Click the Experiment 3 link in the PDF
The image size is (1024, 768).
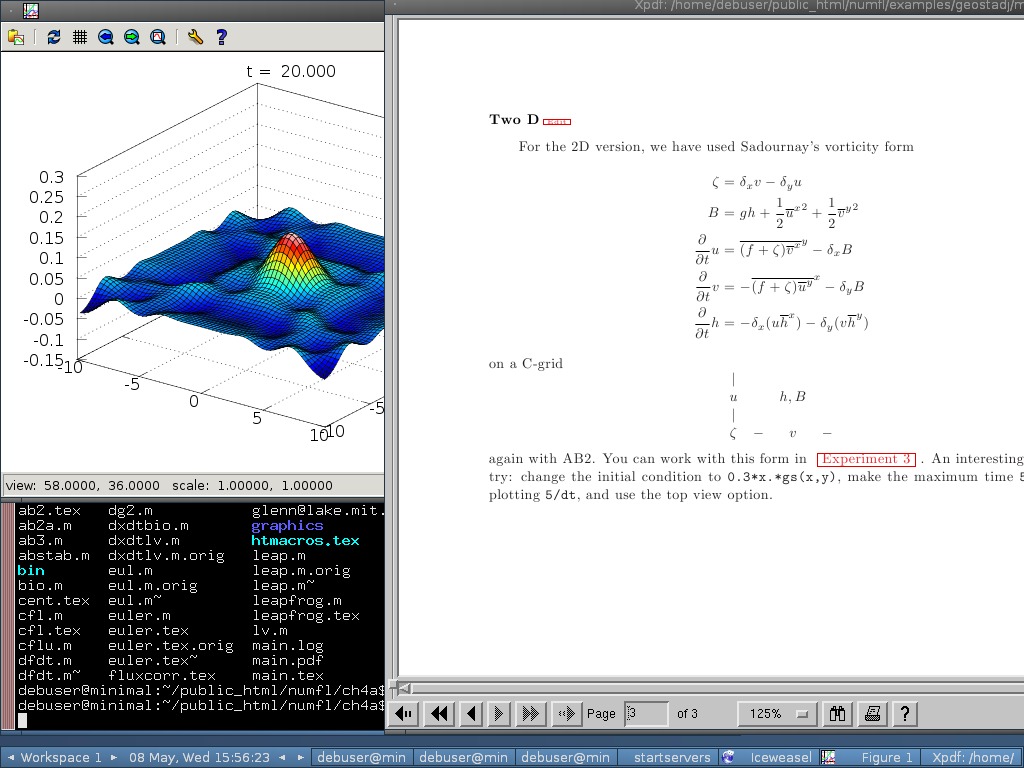(x=866, y=459)
